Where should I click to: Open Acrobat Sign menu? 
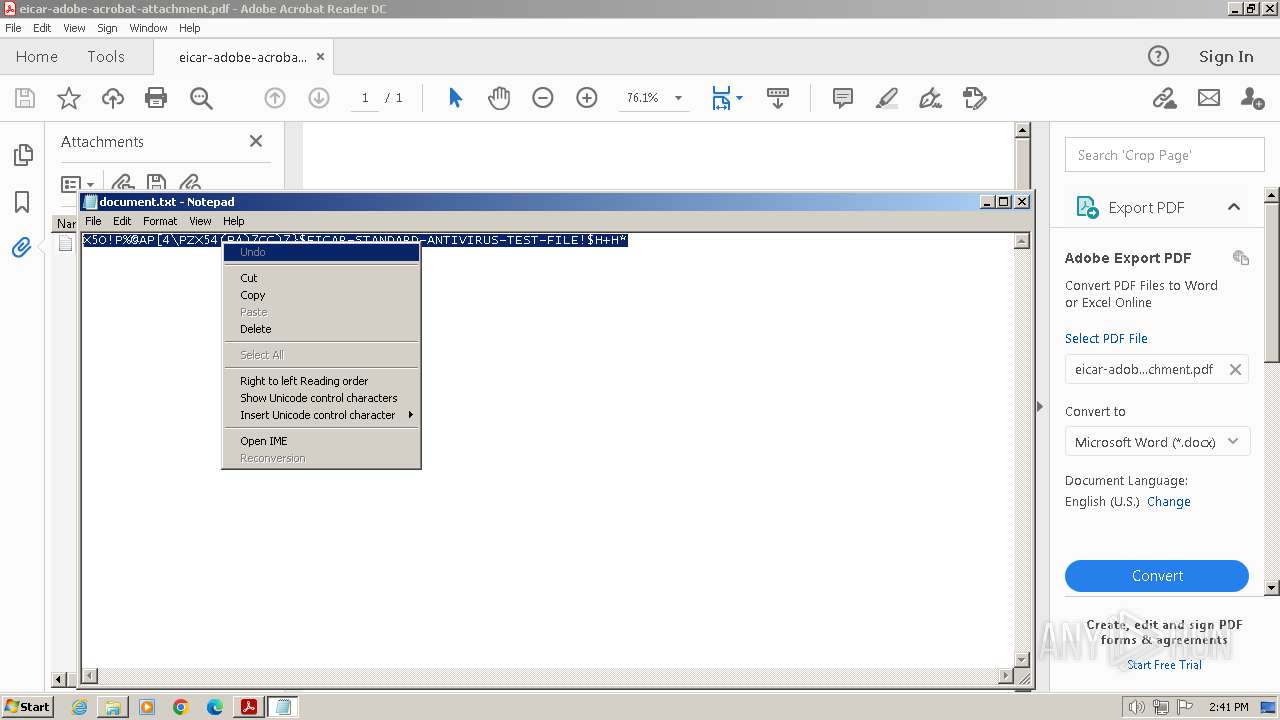click(107, 28)
